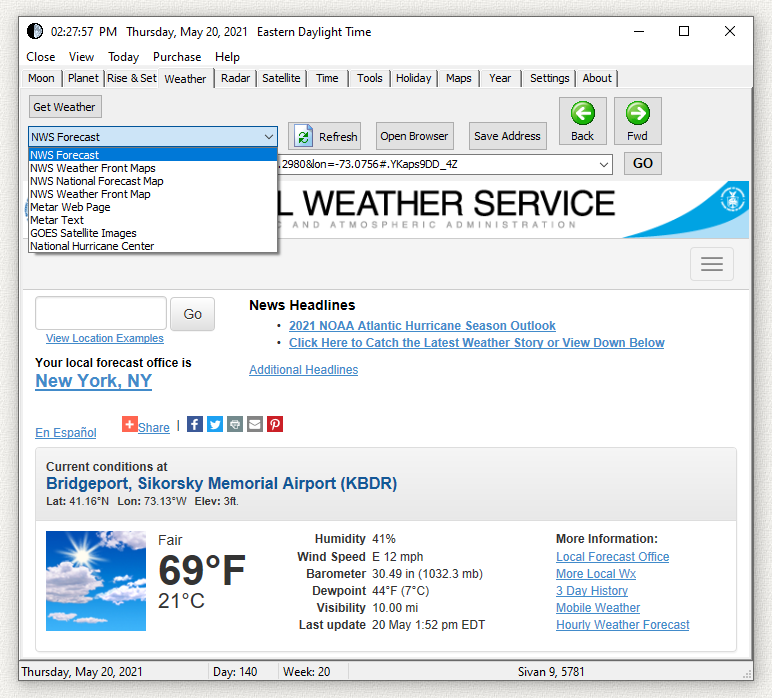Switch to the Year tab
This screenshot has height=698, width=772.
pyautogui.click(x=500, y=78)
